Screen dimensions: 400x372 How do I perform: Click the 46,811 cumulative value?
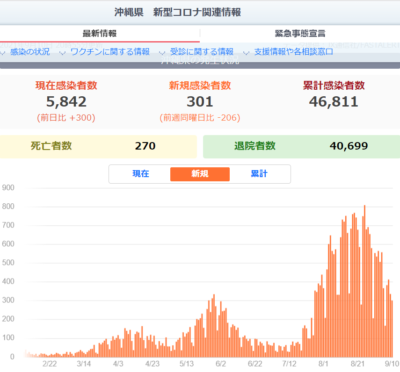pos(334,102)
